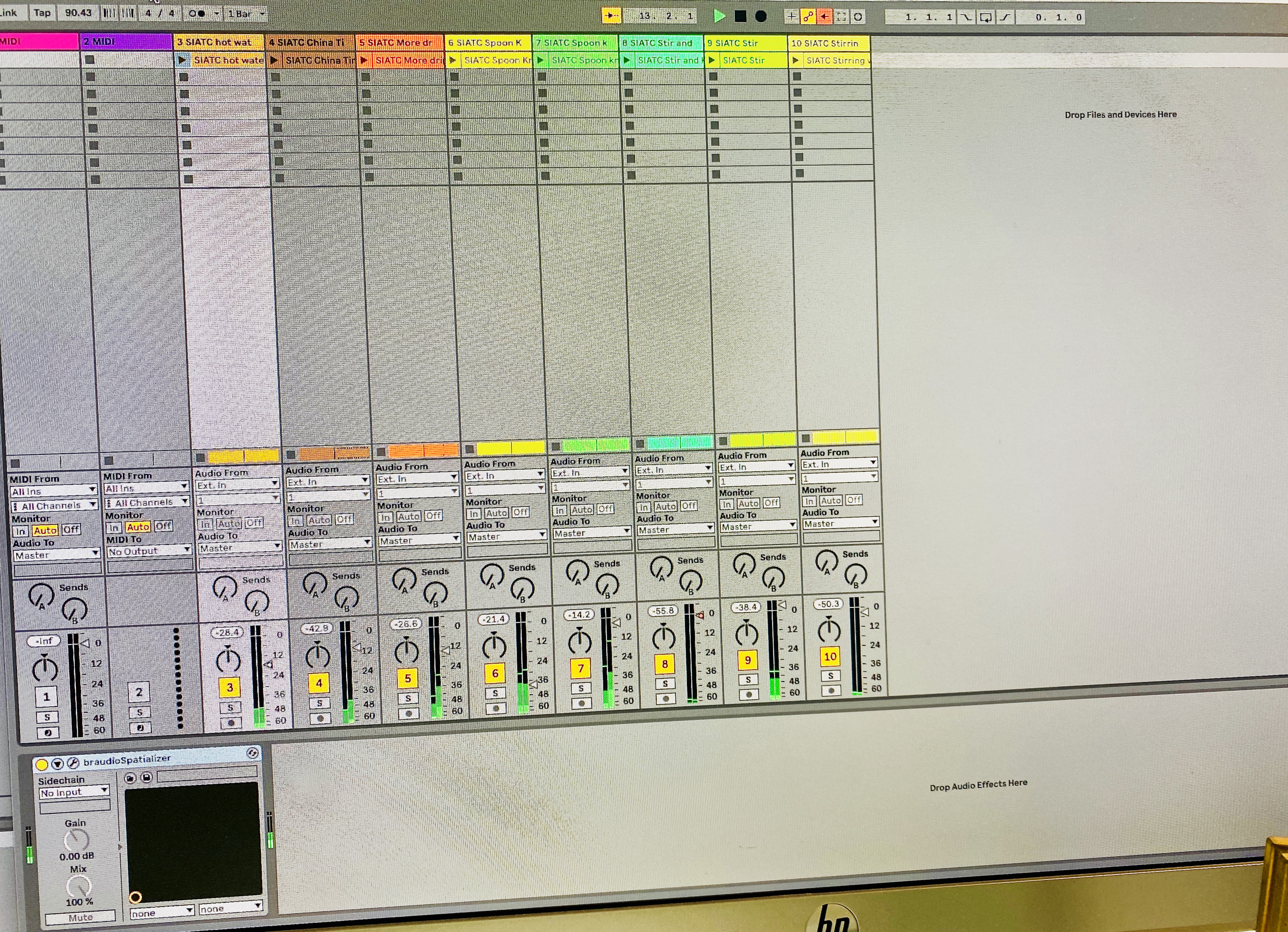Set track 1 MIDI Monitor to Off
Viewport: 1288px width, 932px height.
coord(71,530)
